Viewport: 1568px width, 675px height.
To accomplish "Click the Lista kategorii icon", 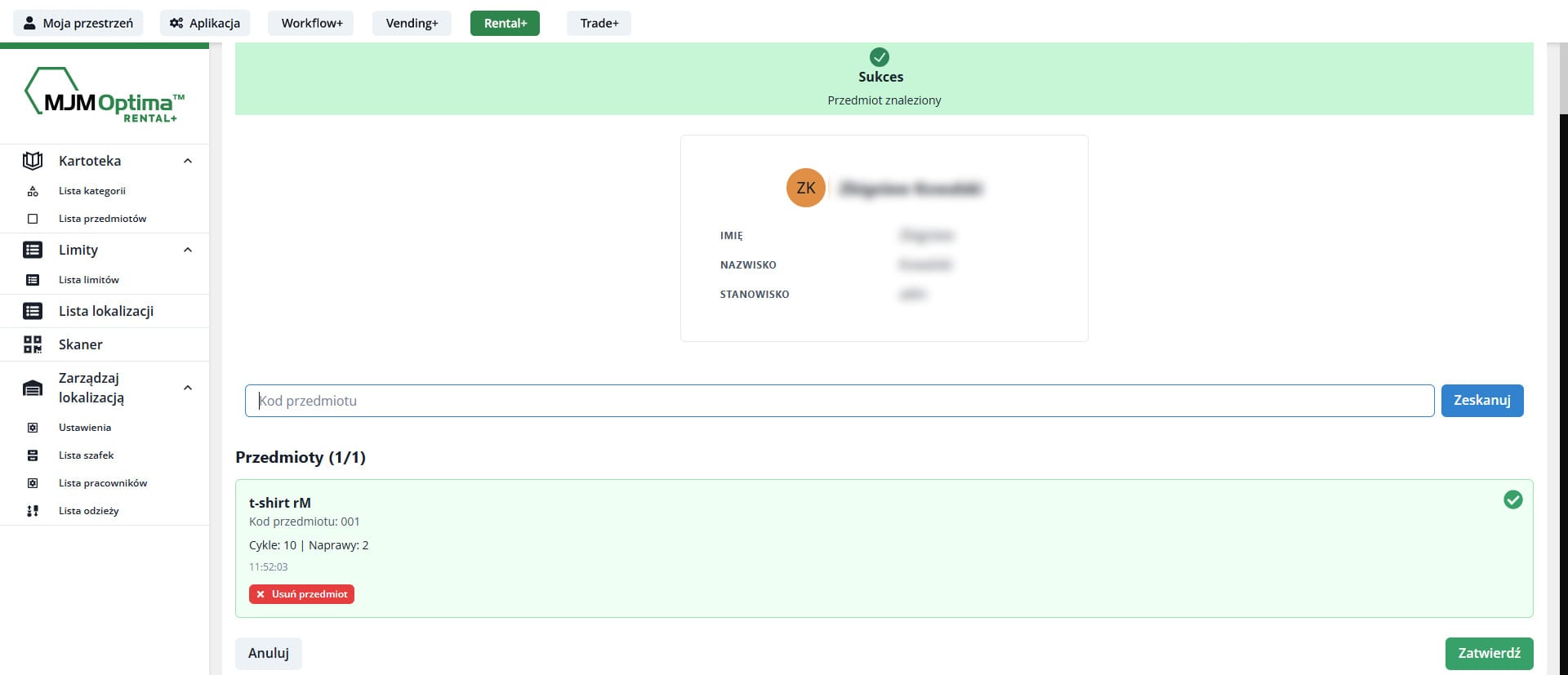I will [x=33, y=191].
